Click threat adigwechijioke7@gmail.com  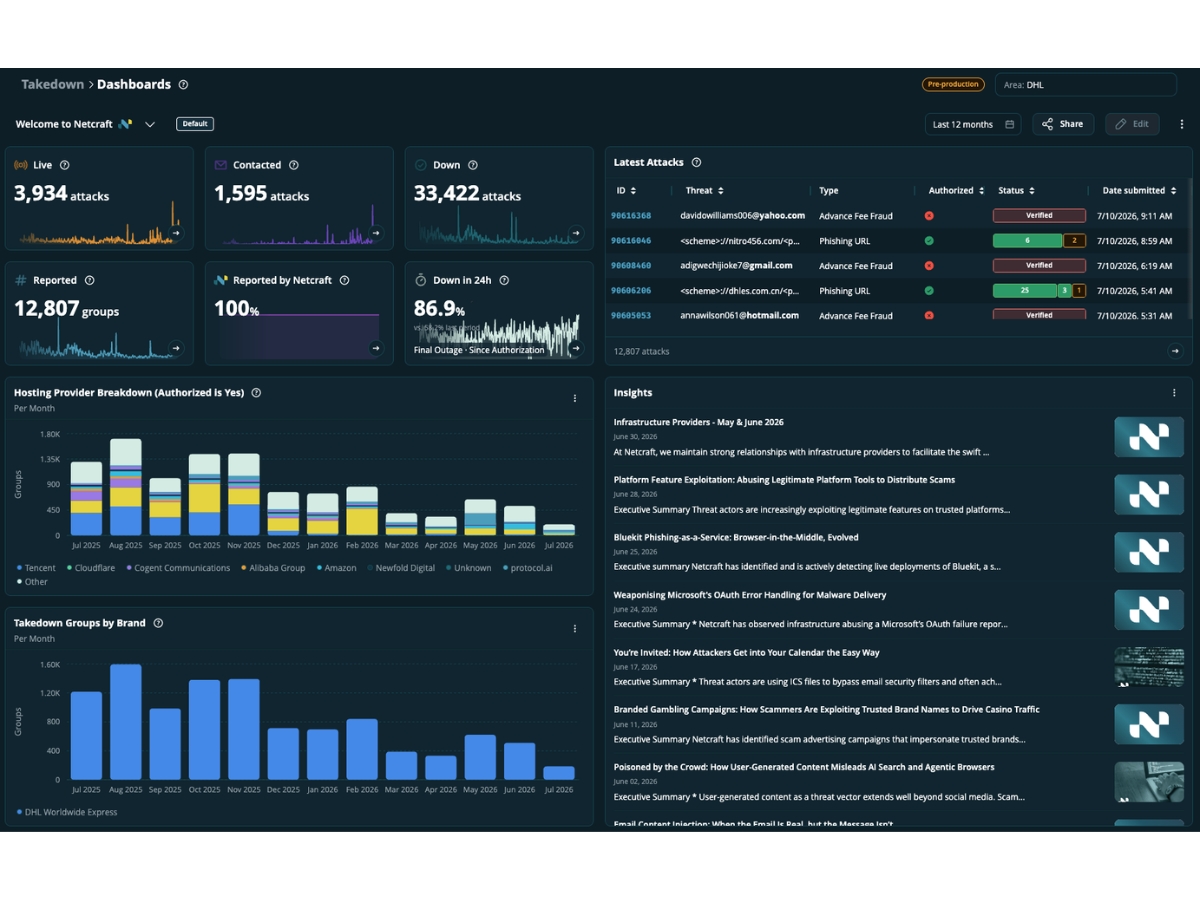pyautogui.click(x=737, y=266)
